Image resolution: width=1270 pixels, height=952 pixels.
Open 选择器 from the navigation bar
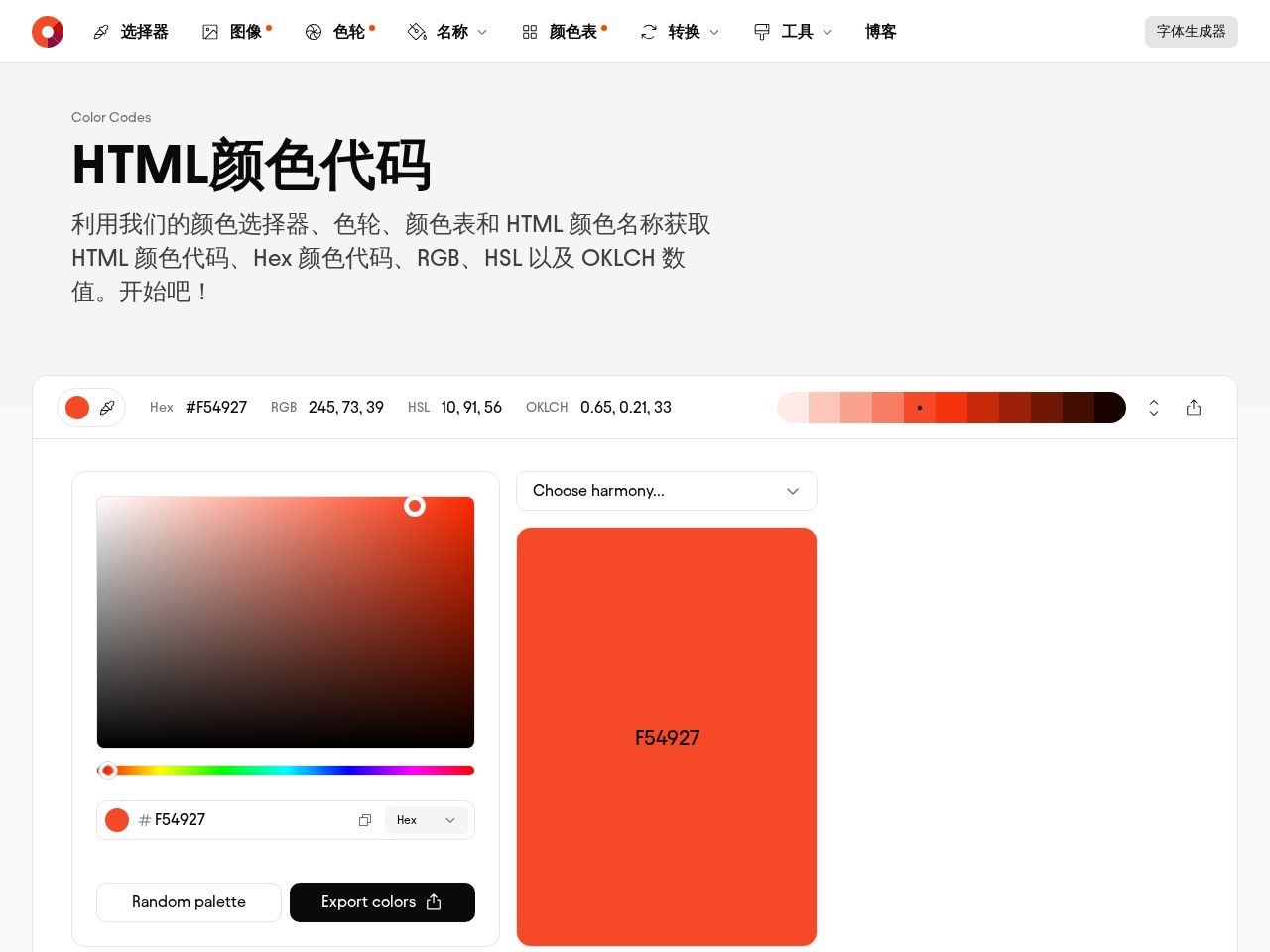tap(131, 32)
